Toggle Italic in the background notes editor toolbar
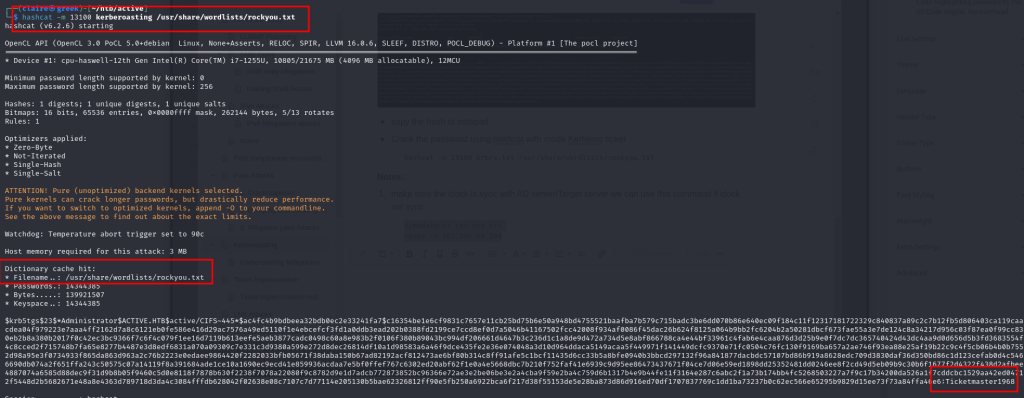This screenshot has height=398, width=1024. (x=423, y=254)
